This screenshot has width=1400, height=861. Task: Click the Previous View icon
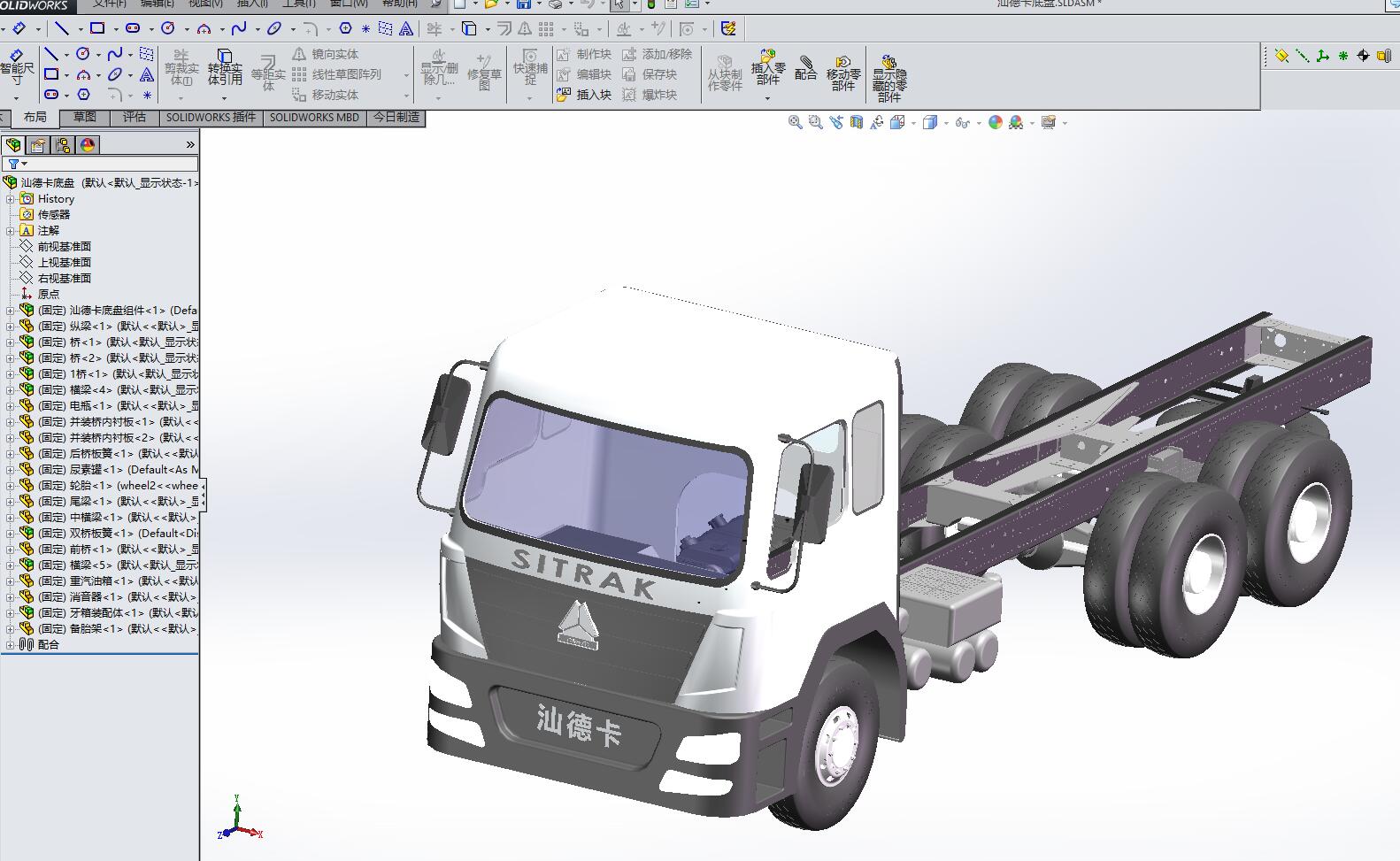click(836, 123)
